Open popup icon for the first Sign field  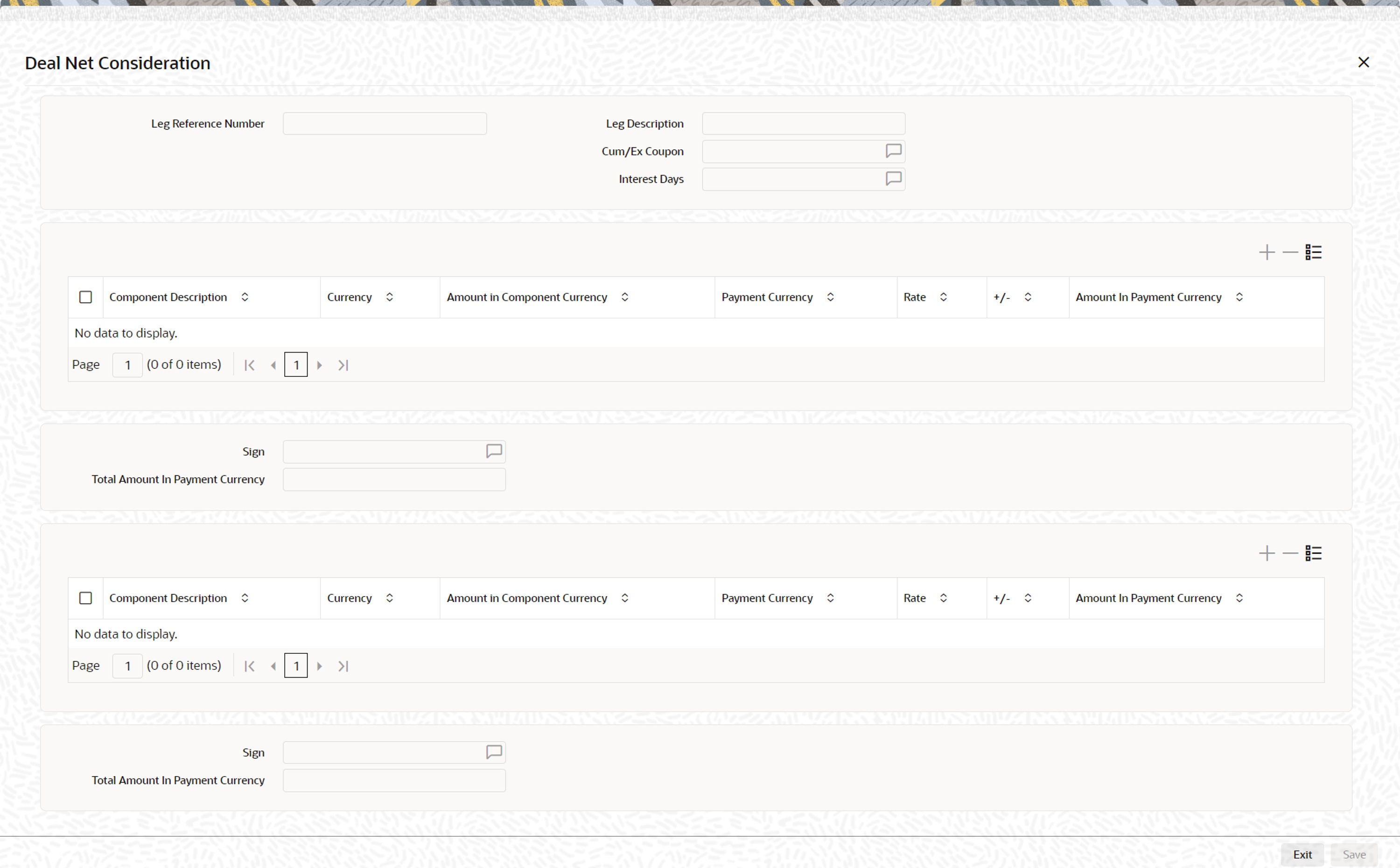coord(494,451)
